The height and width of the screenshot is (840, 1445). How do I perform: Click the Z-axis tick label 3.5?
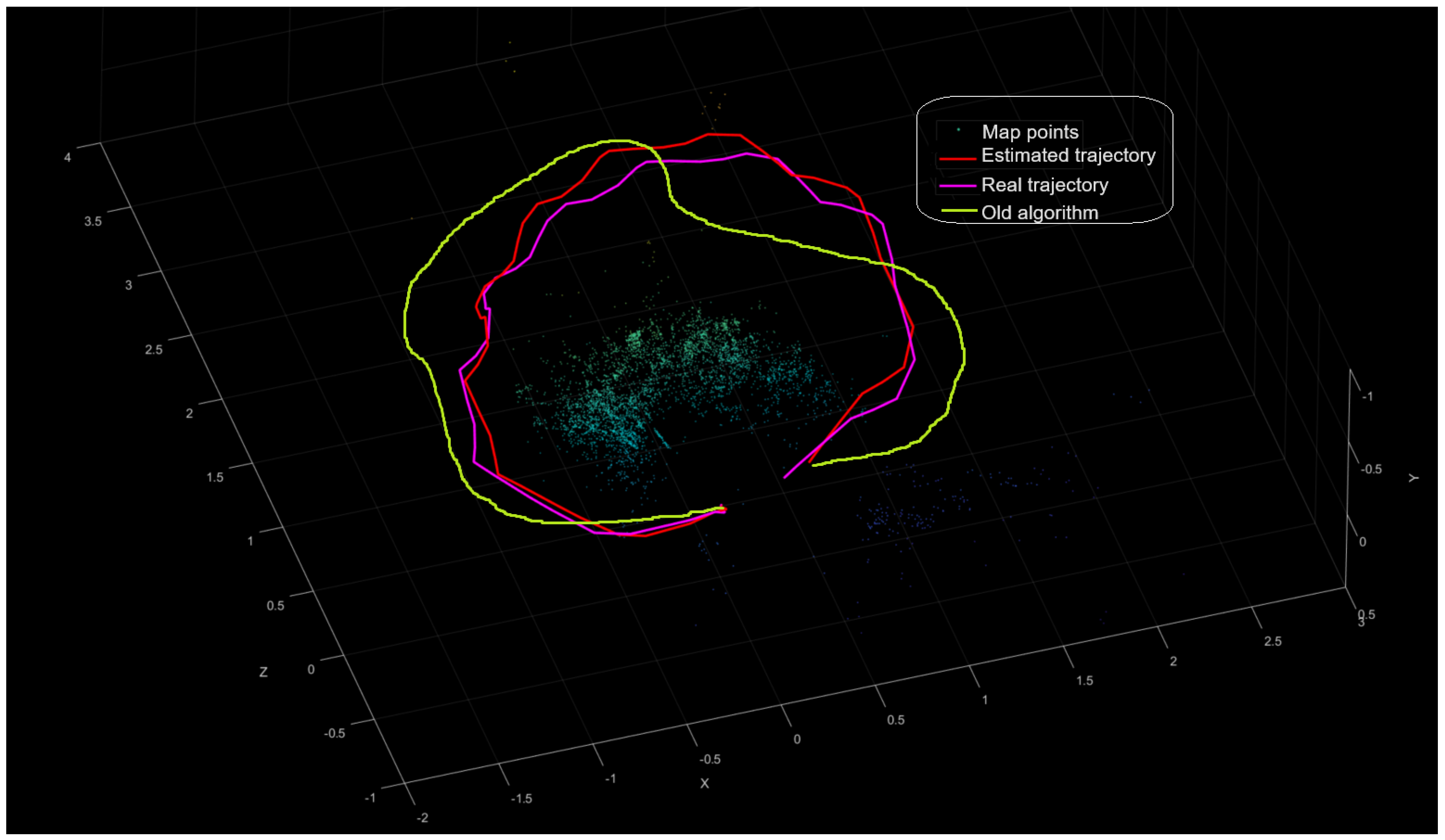coord(93,221)
